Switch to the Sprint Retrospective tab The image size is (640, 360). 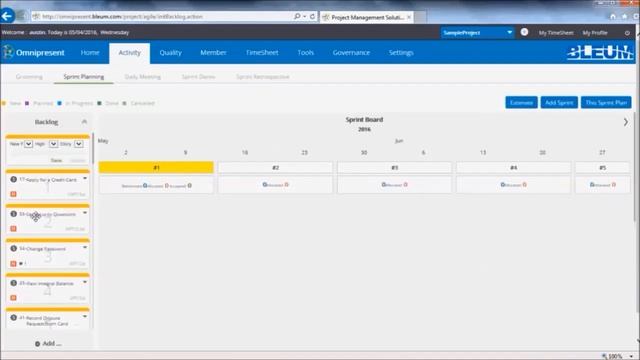point(262,77)
